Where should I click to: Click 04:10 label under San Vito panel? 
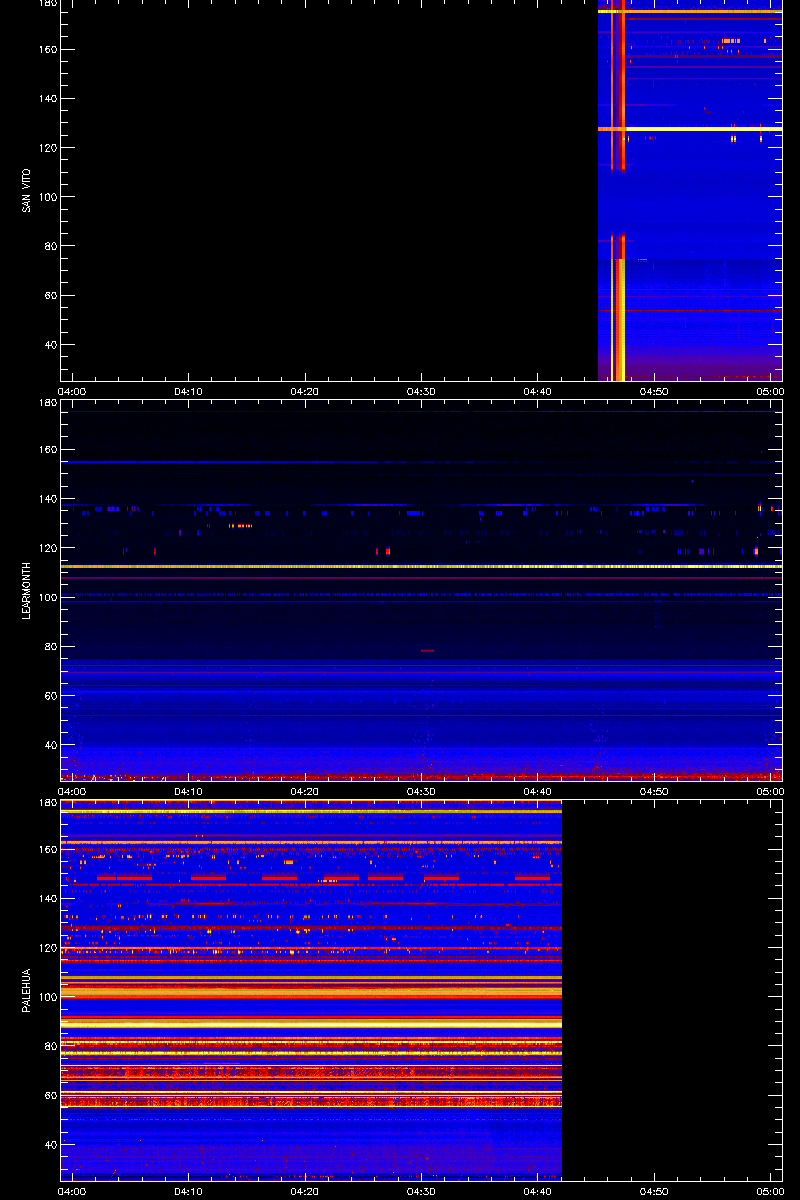(x=188, y=391)
